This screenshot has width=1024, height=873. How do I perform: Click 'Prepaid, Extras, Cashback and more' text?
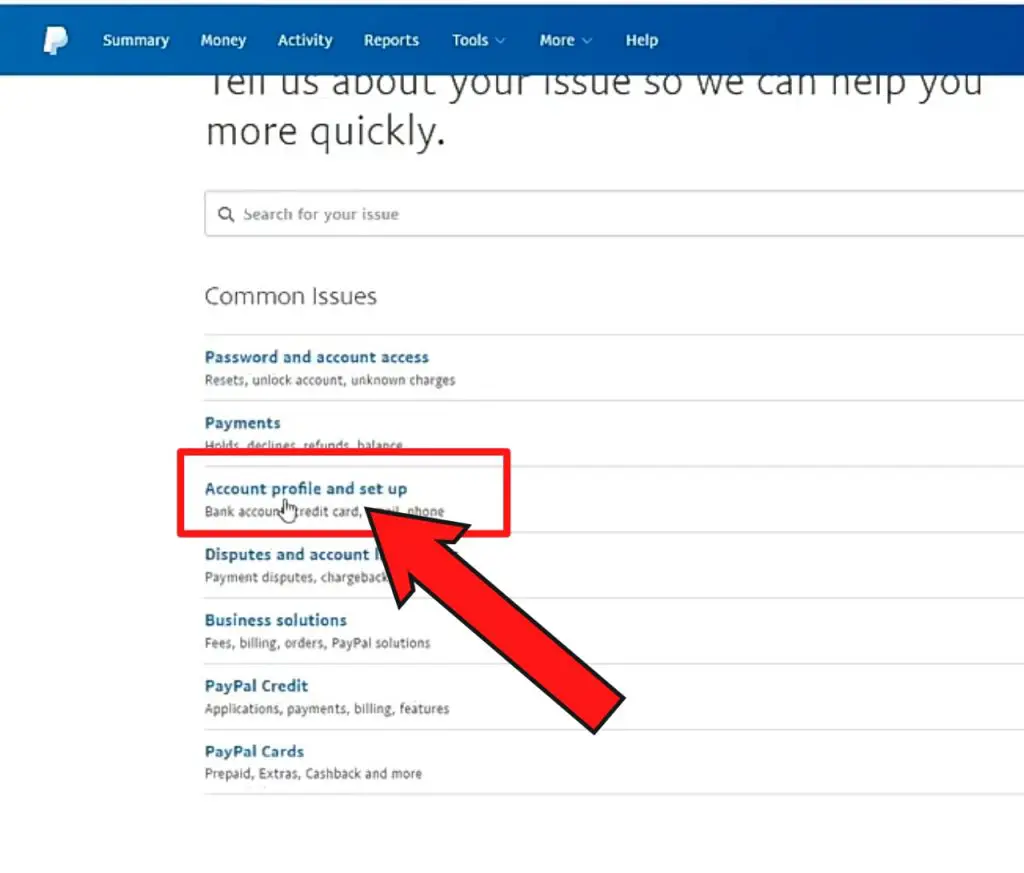[x=313, y=774]
